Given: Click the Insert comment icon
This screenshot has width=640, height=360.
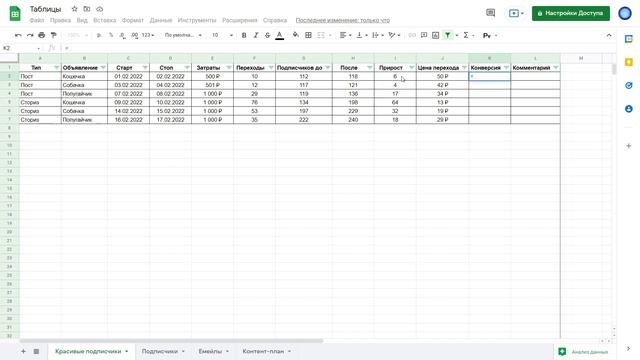Looking at the screenshot, I should pyautogui.click(x=424, y=36).
